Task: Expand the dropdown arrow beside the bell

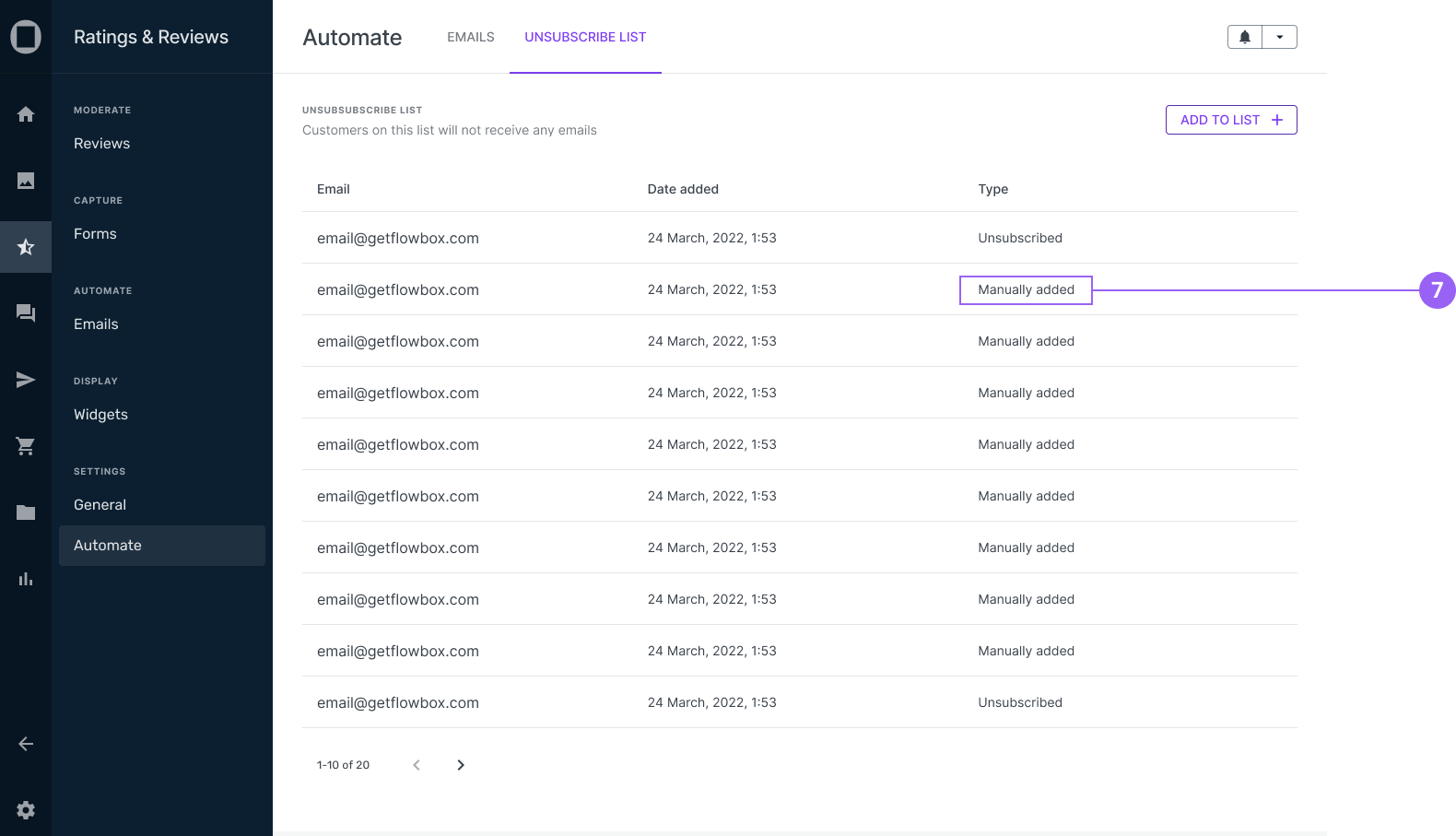Action: pos(1279,37)
